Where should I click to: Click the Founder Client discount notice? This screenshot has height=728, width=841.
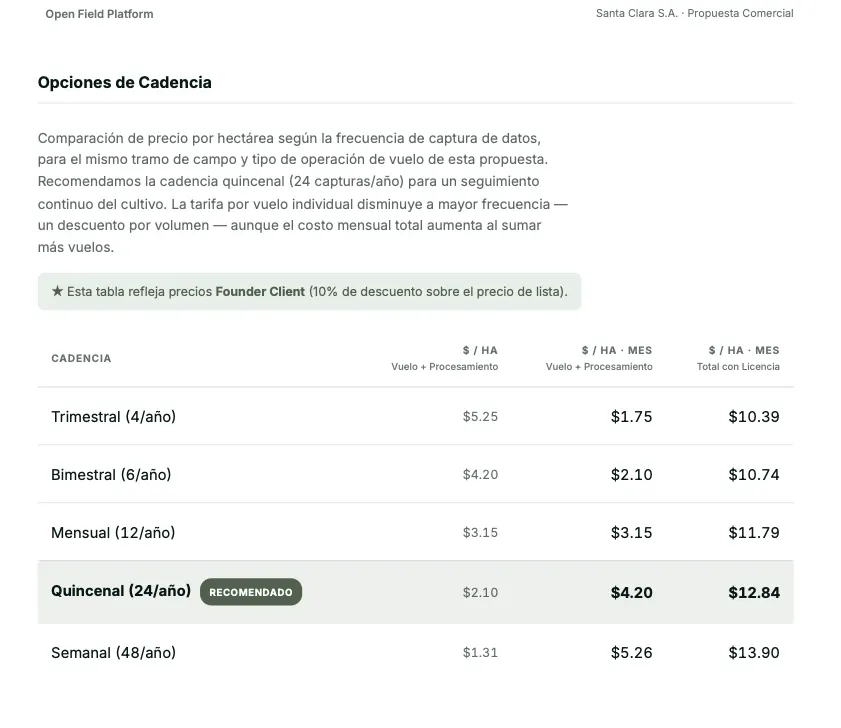[309, 291]
